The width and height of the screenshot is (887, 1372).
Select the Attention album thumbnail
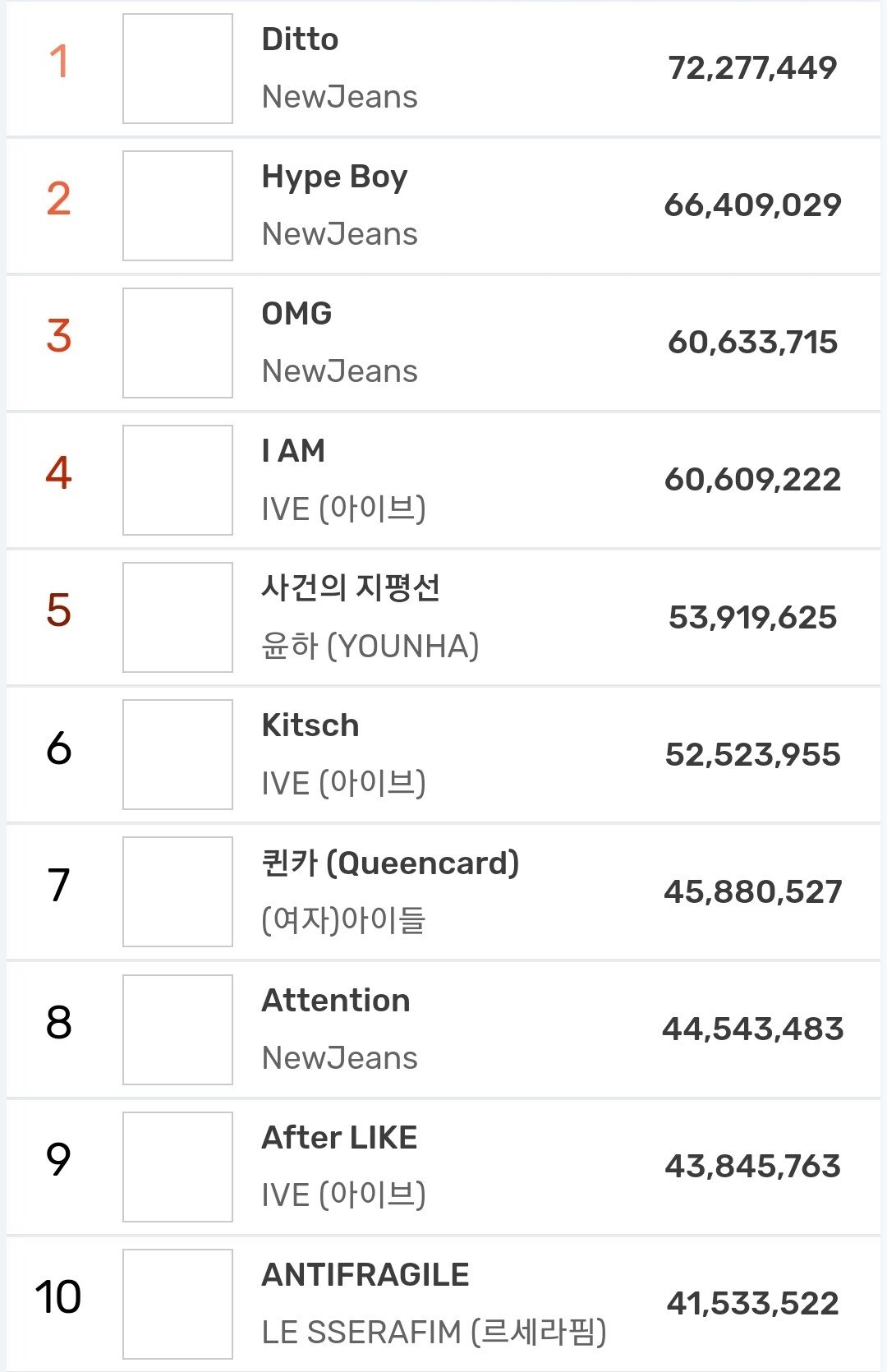177,1029
